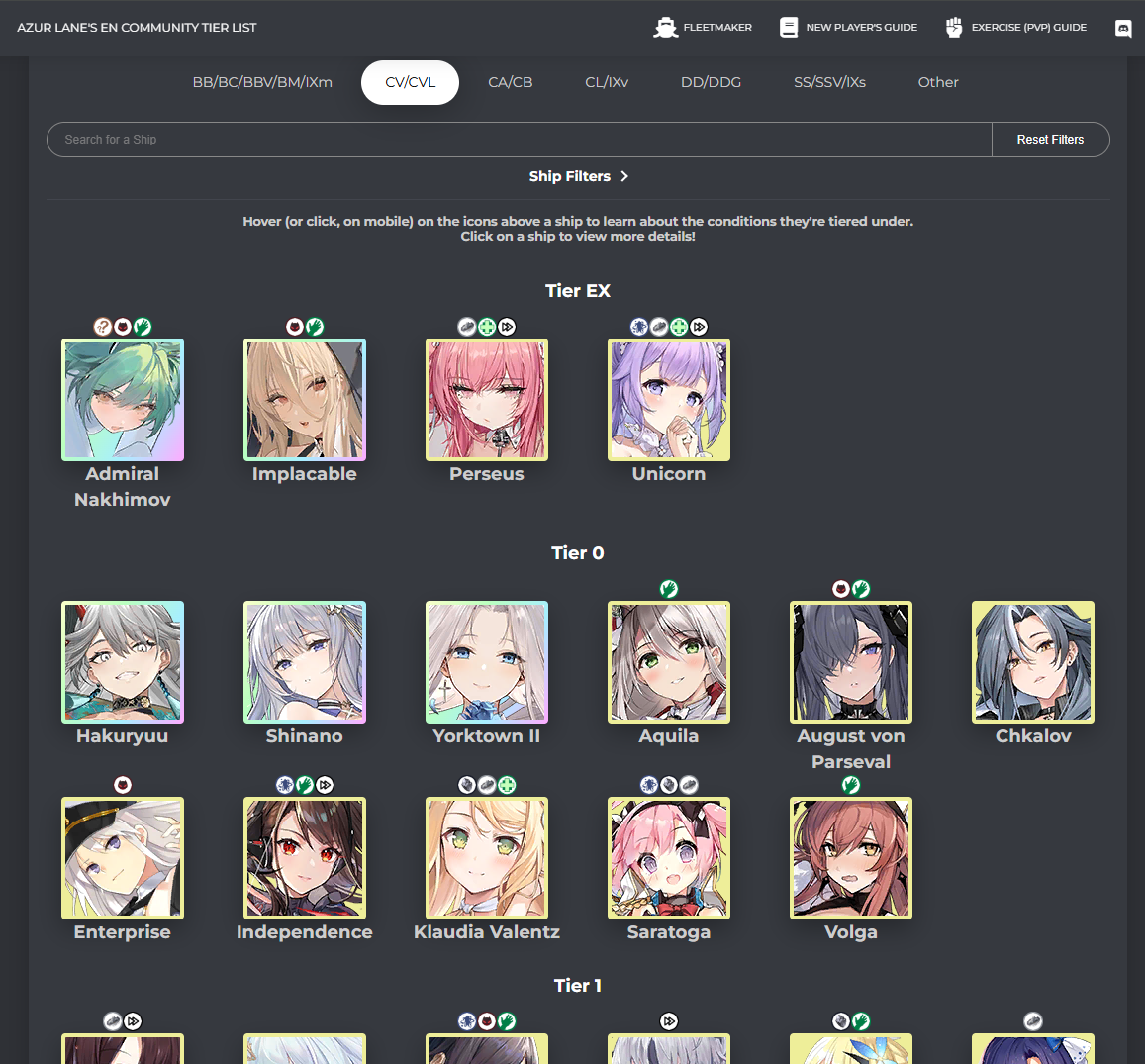The width and height of the screenshot is (1145, 1064).
Task: Click the blue splash icon above Unicorn
Action: pos(639,327)
